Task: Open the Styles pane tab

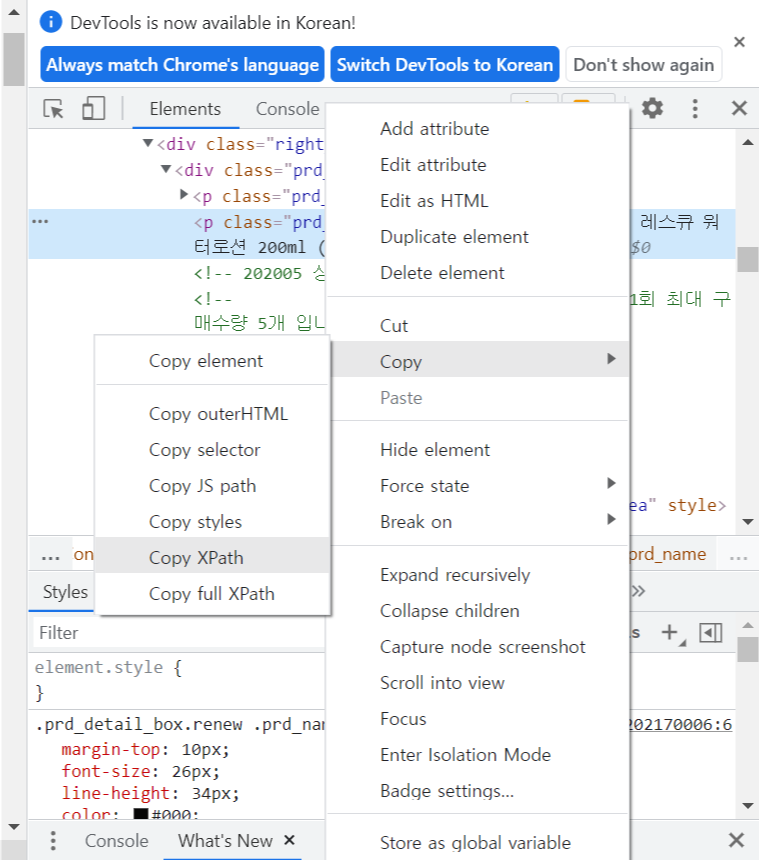Action: [x=65, y=592]
